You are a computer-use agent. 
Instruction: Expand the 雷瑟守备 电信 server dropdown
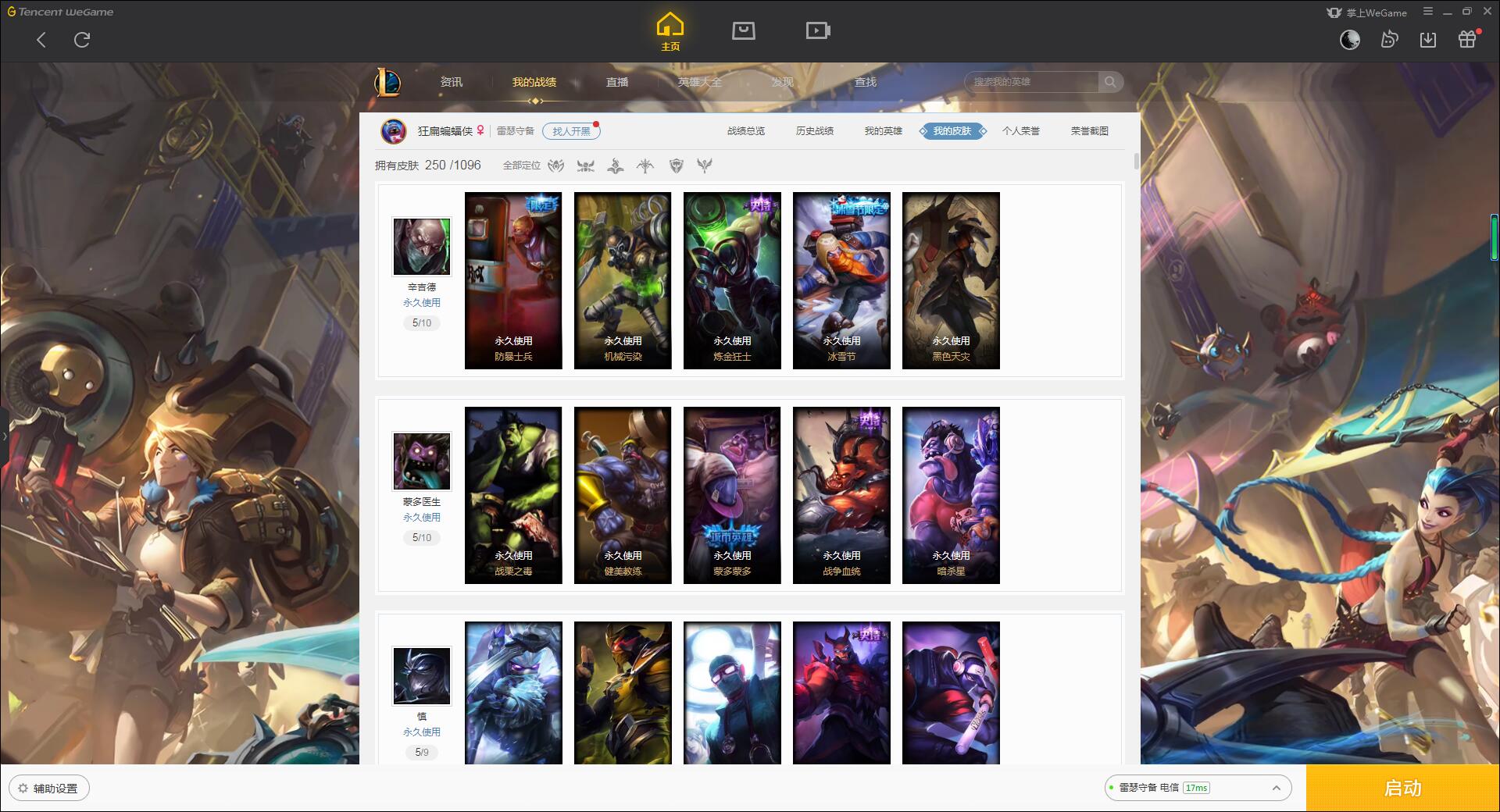point(1198,788)
